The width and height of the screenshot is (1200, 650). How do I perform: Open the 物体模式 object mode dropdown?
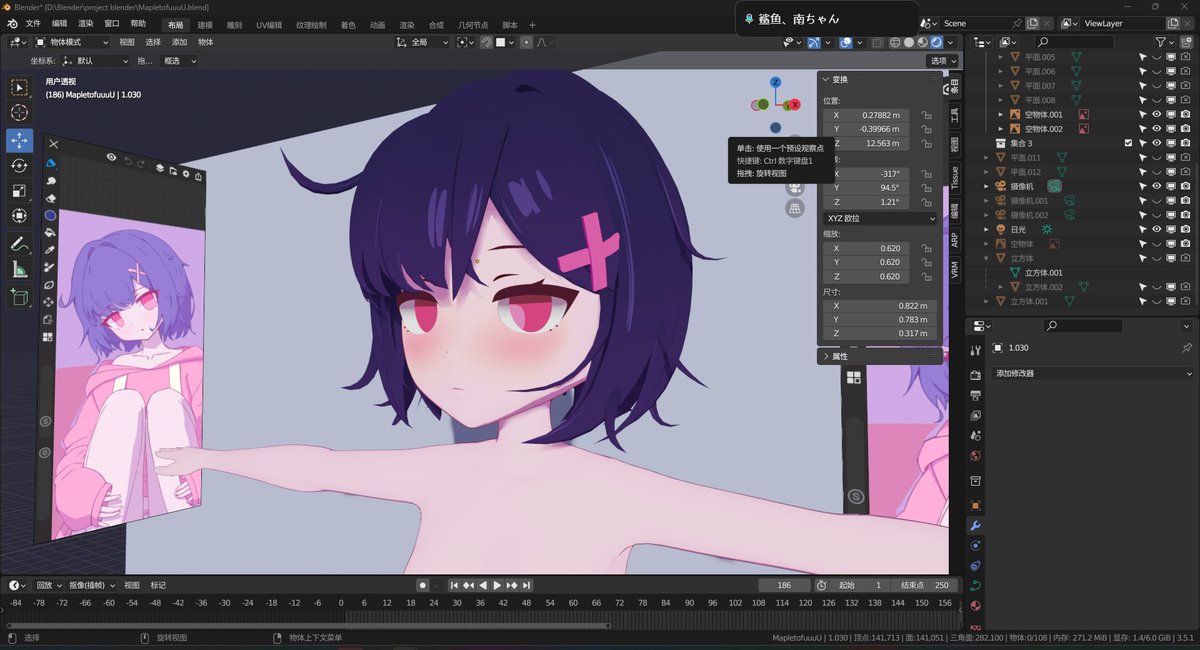[74, 42]
